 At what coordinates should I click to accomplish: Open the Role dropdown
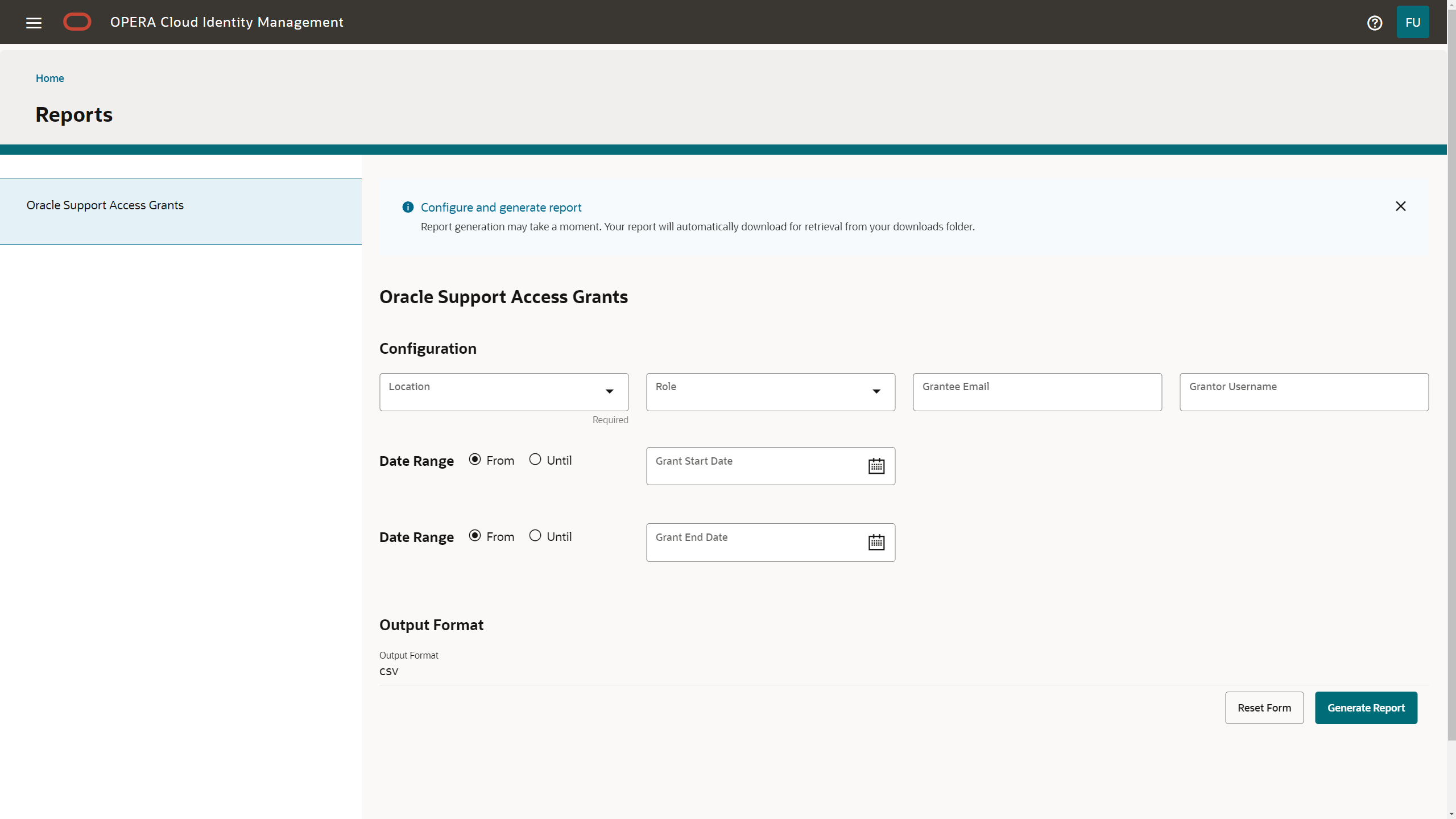tap(770, 392)
